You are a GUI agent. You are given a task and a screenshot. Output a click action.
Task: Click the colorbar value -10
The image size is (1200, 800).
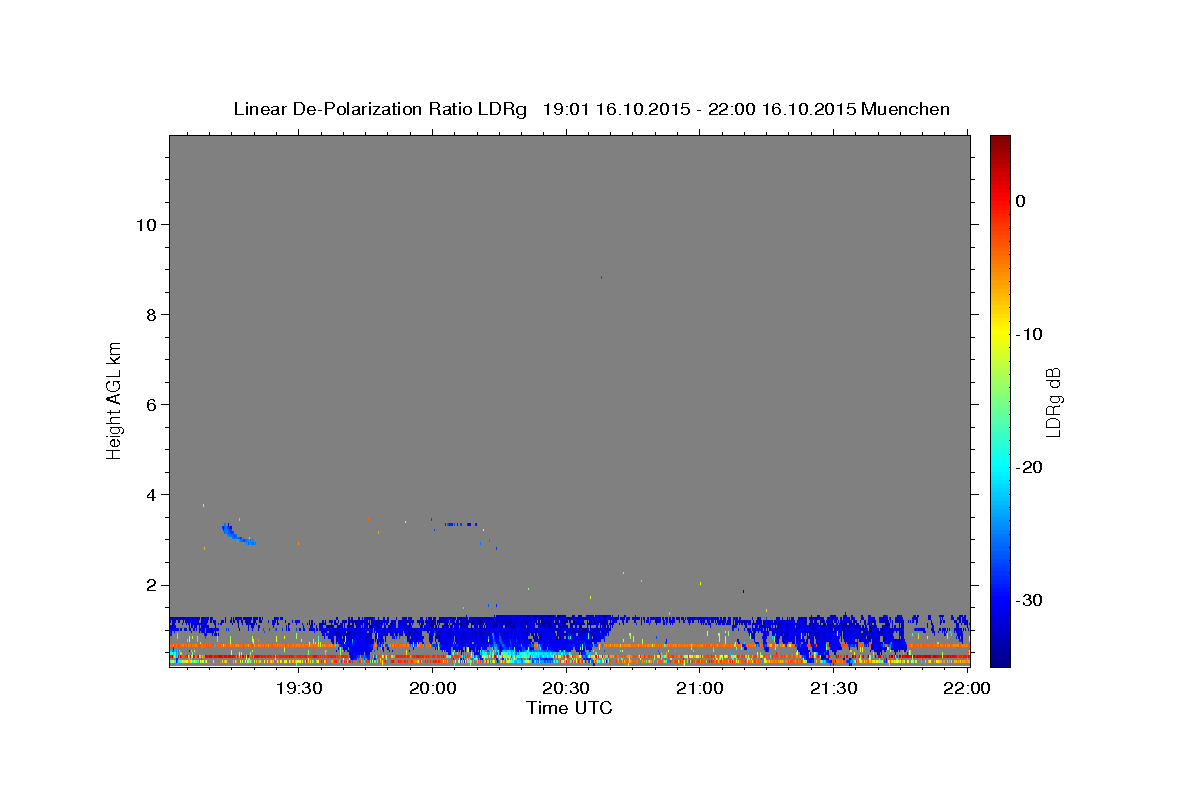pos(1030,334)
